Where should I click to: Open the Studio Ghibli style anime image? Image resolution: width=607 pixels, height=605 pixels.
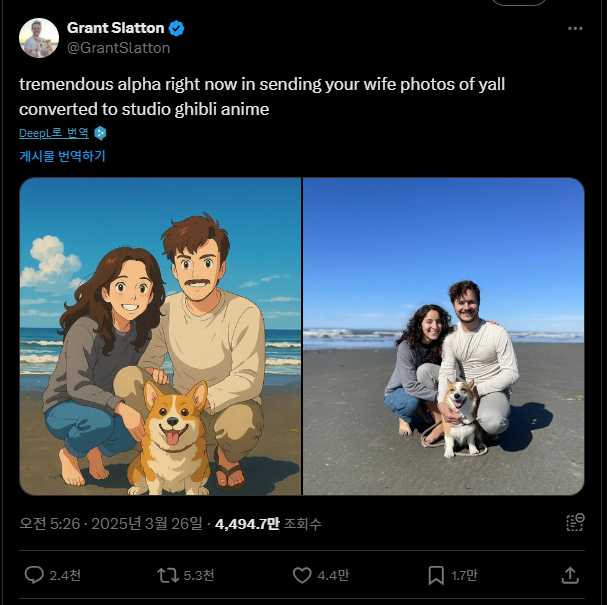point(160,336)
